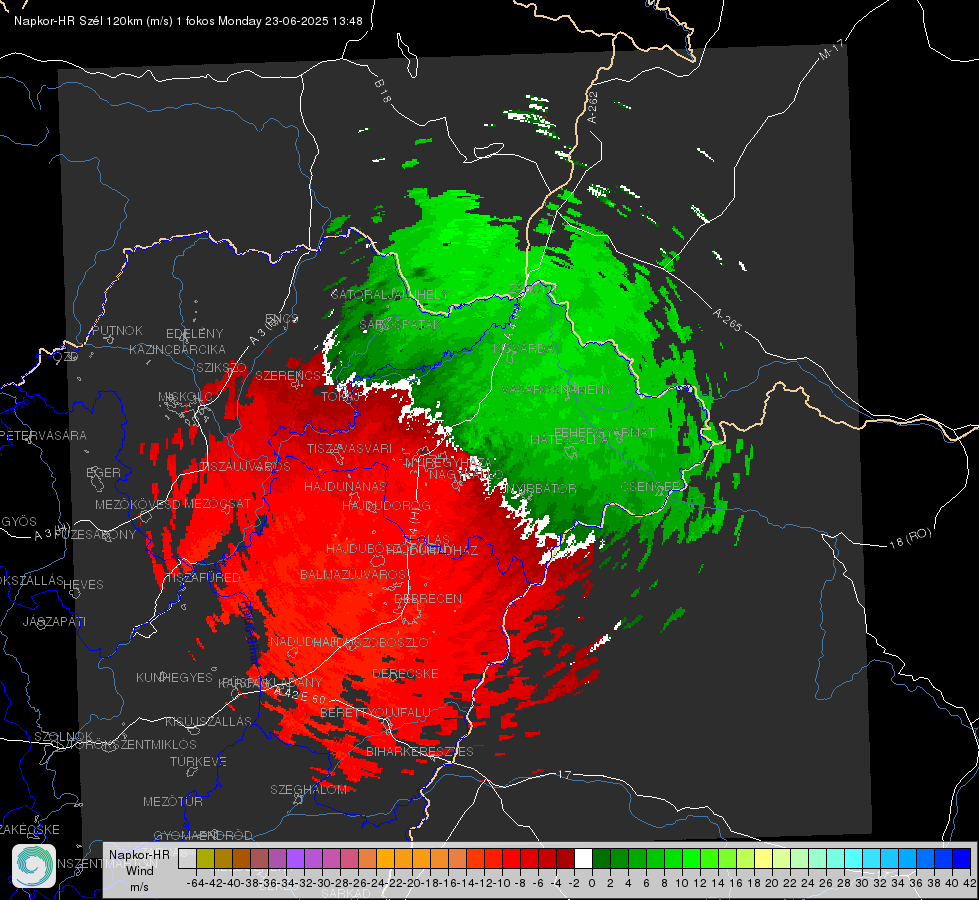Screen dimensions: 979x900
Task: Click the BALMAZUJVAROS city label
Action: [x=353, y=574]
